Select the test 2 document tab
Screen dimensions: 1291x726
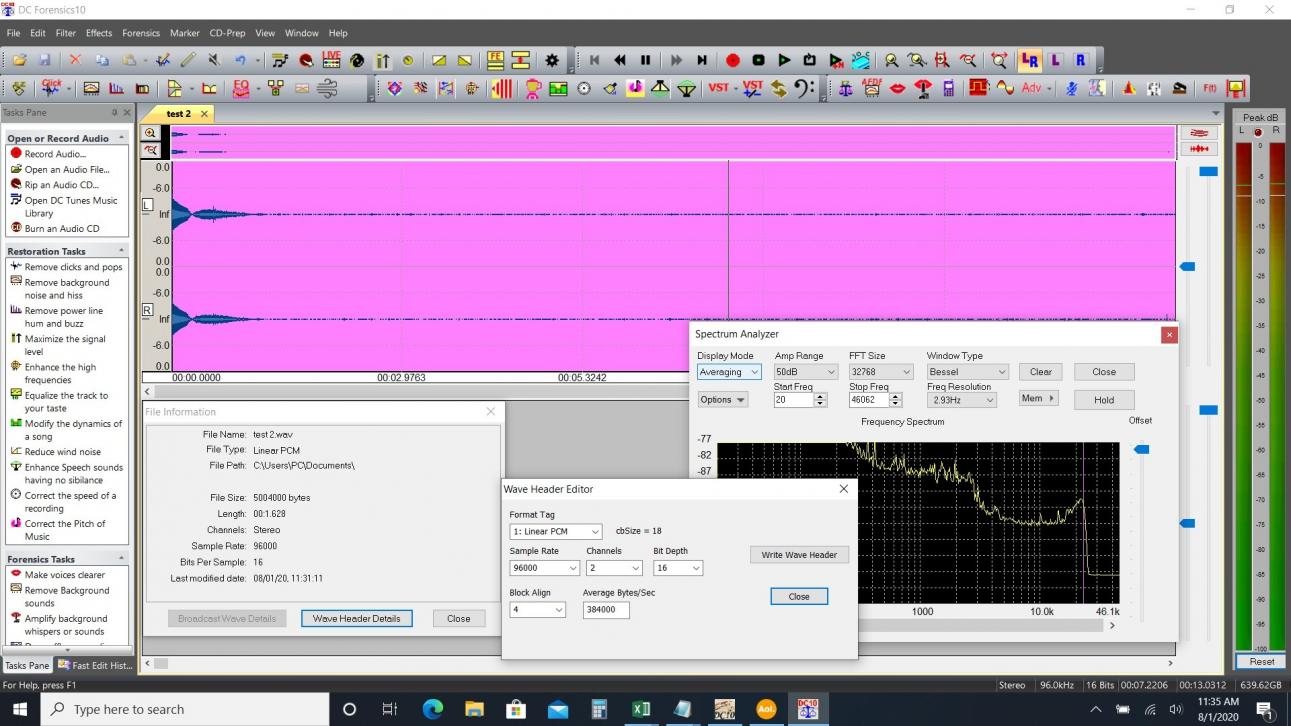179,114
